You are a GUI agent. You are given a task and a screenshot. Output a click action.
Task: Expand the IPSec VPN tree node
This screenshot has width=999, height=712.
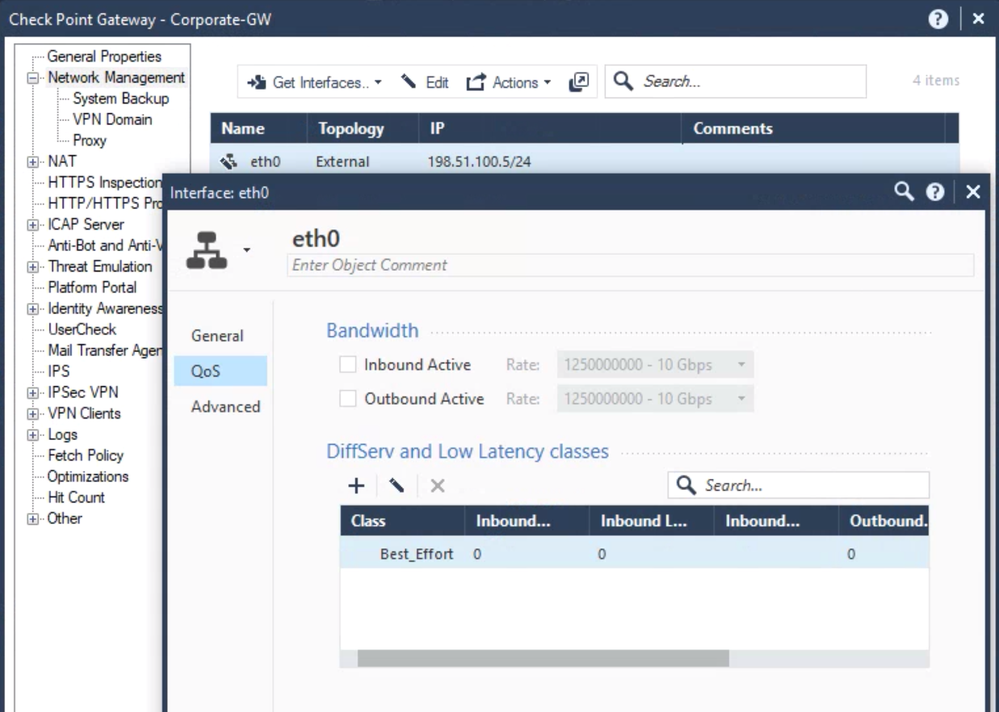pyautogui.click(x=32, y=393)
